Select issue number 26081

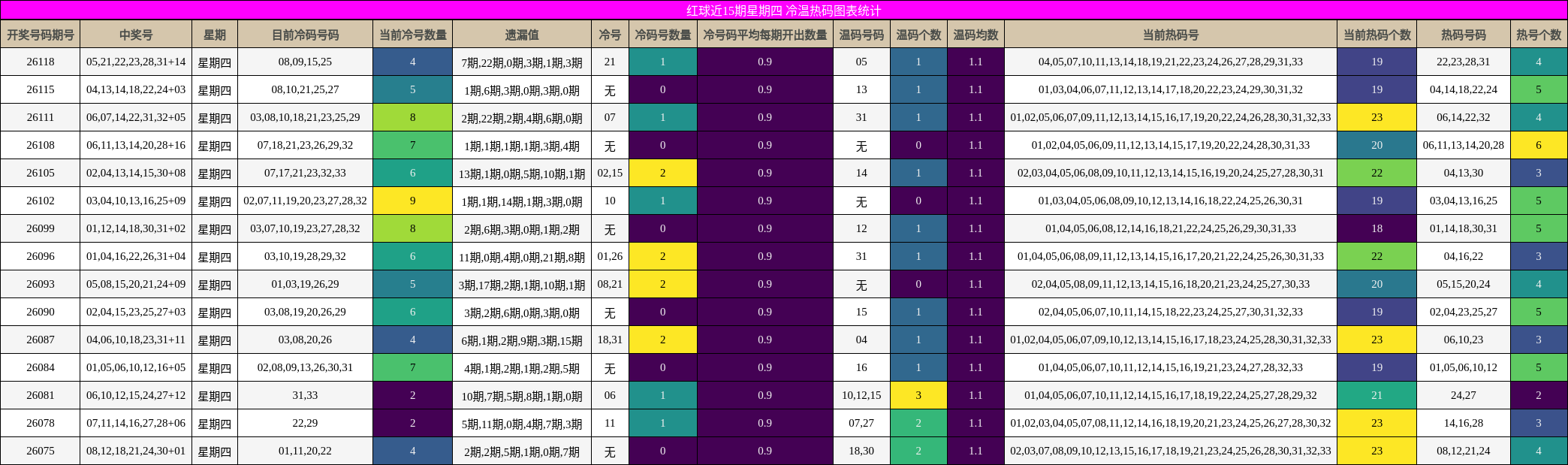click(41, 395)
